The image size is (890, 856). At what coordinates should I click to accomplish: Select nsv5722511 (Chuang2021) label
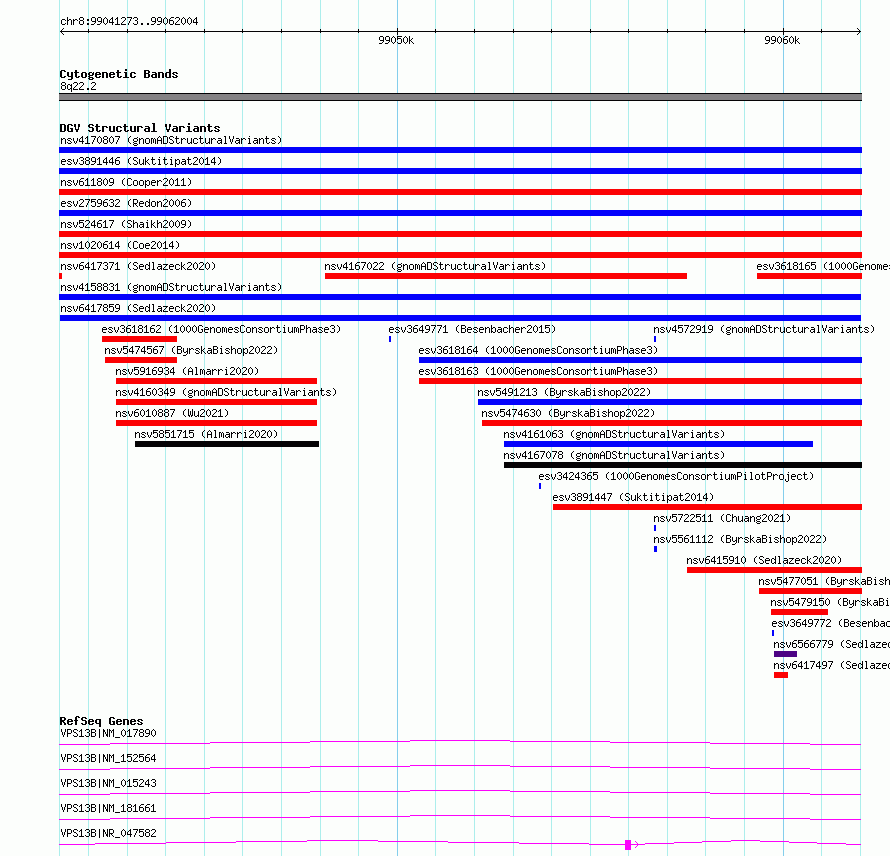click(x=722, y=518)
